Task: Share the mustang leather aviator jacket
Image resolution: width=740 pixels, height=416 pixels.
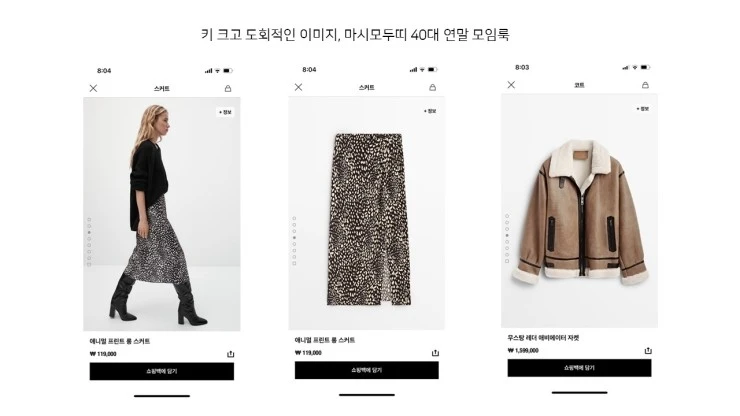Action: 648,350
